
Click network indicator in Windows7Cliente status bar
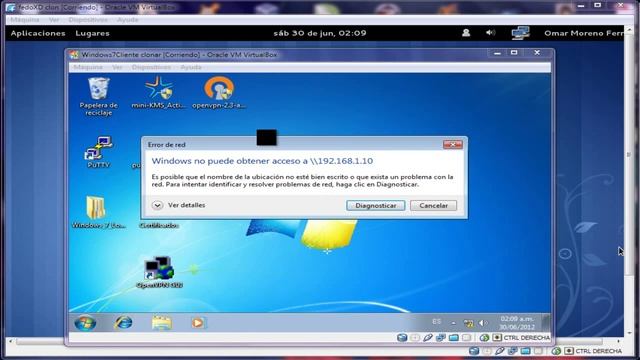(x=441, y=338)
